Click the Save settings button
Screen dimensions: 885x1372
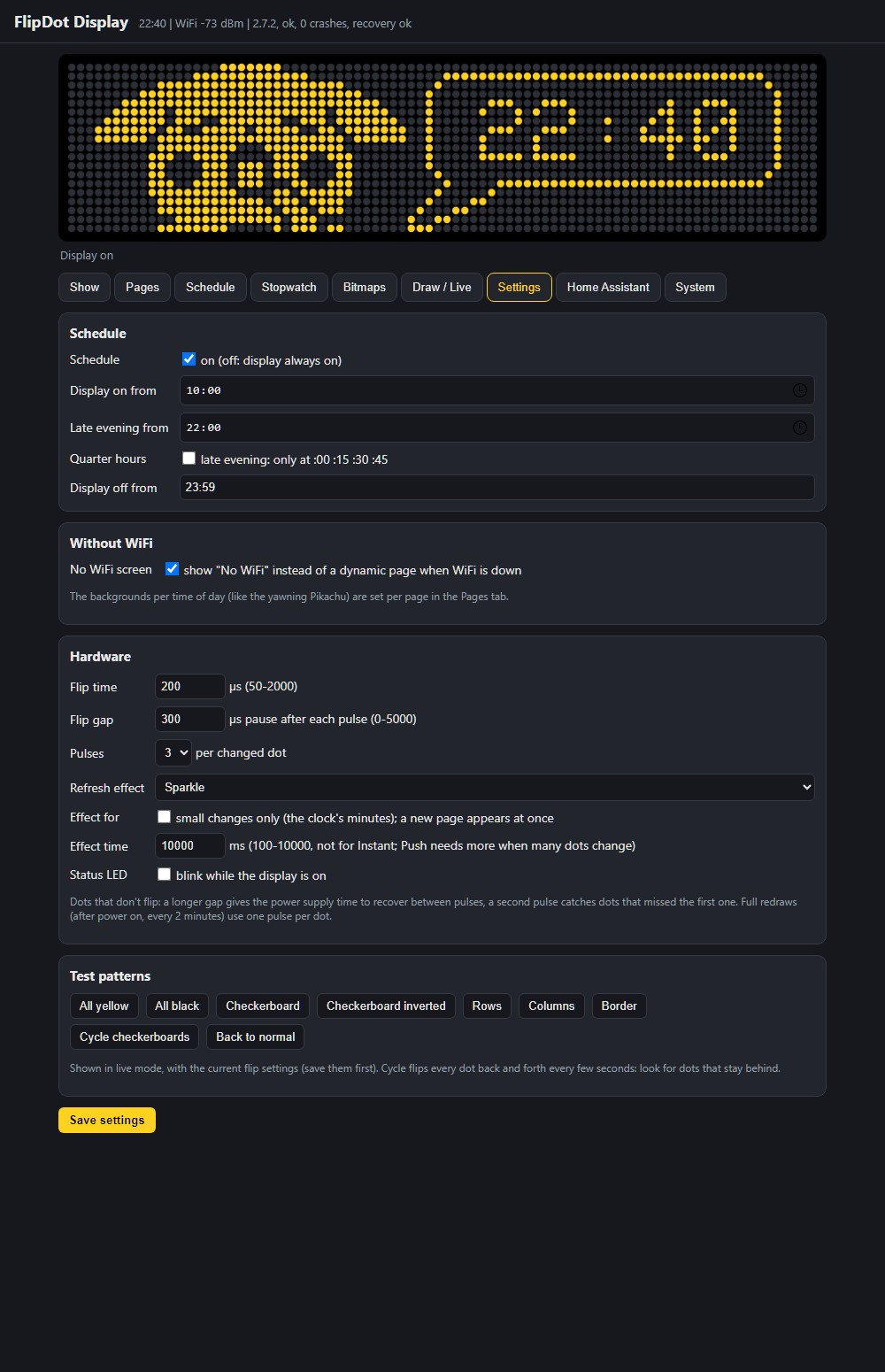click(x=107, y=1121)
